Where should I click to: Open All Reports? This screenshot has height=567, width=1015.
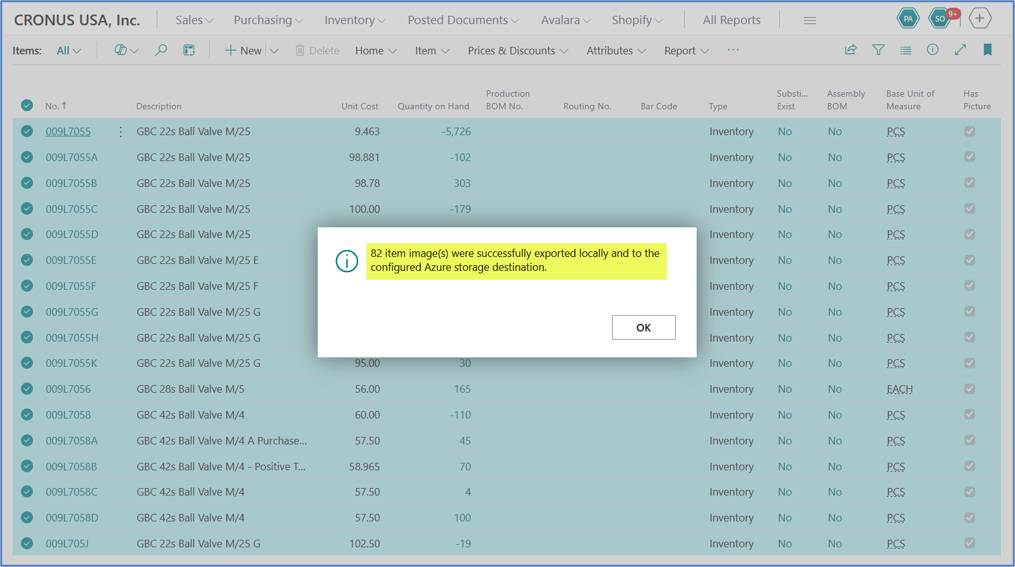coord(731,20)
